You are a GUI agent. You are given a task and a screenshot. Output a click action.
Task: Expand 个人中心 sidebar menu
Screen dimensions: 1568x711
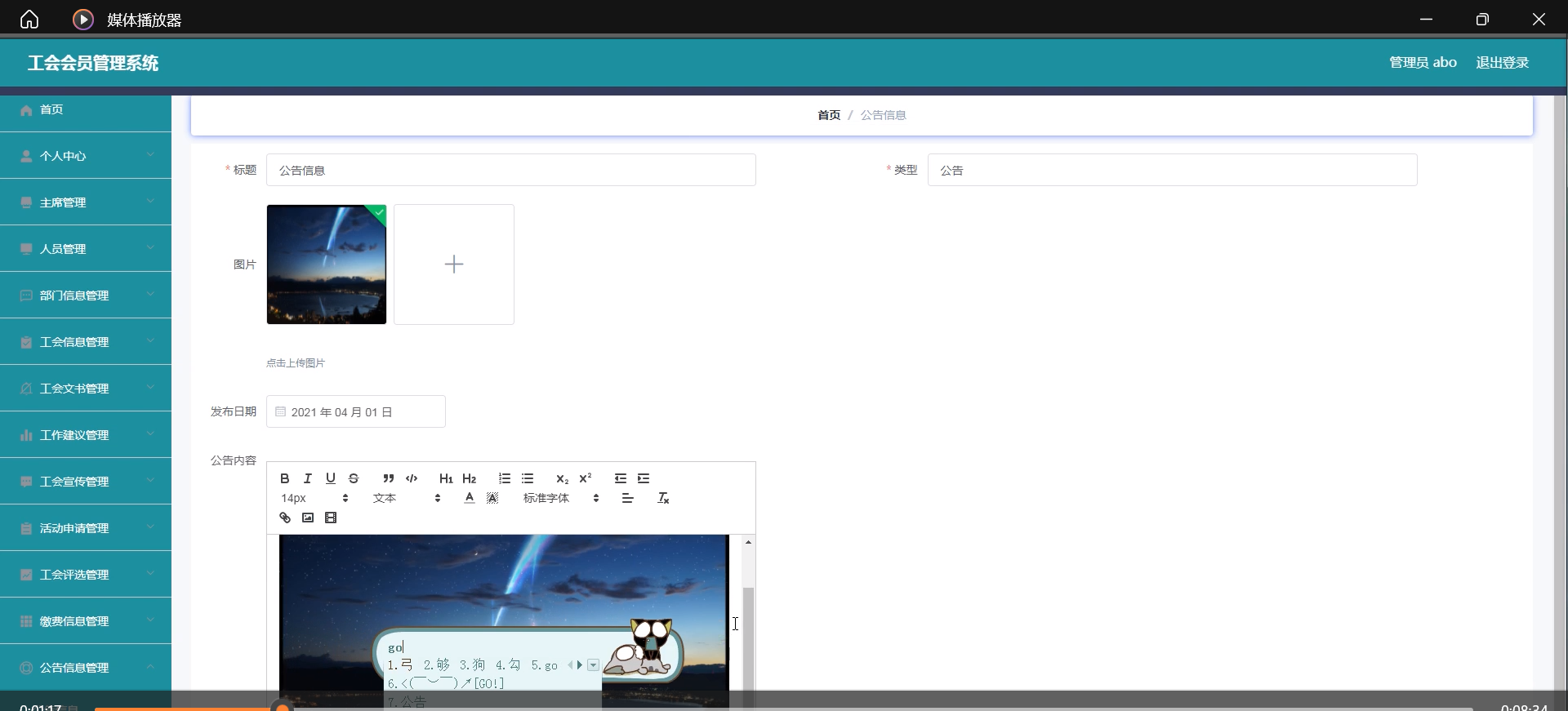click(86, 156)
